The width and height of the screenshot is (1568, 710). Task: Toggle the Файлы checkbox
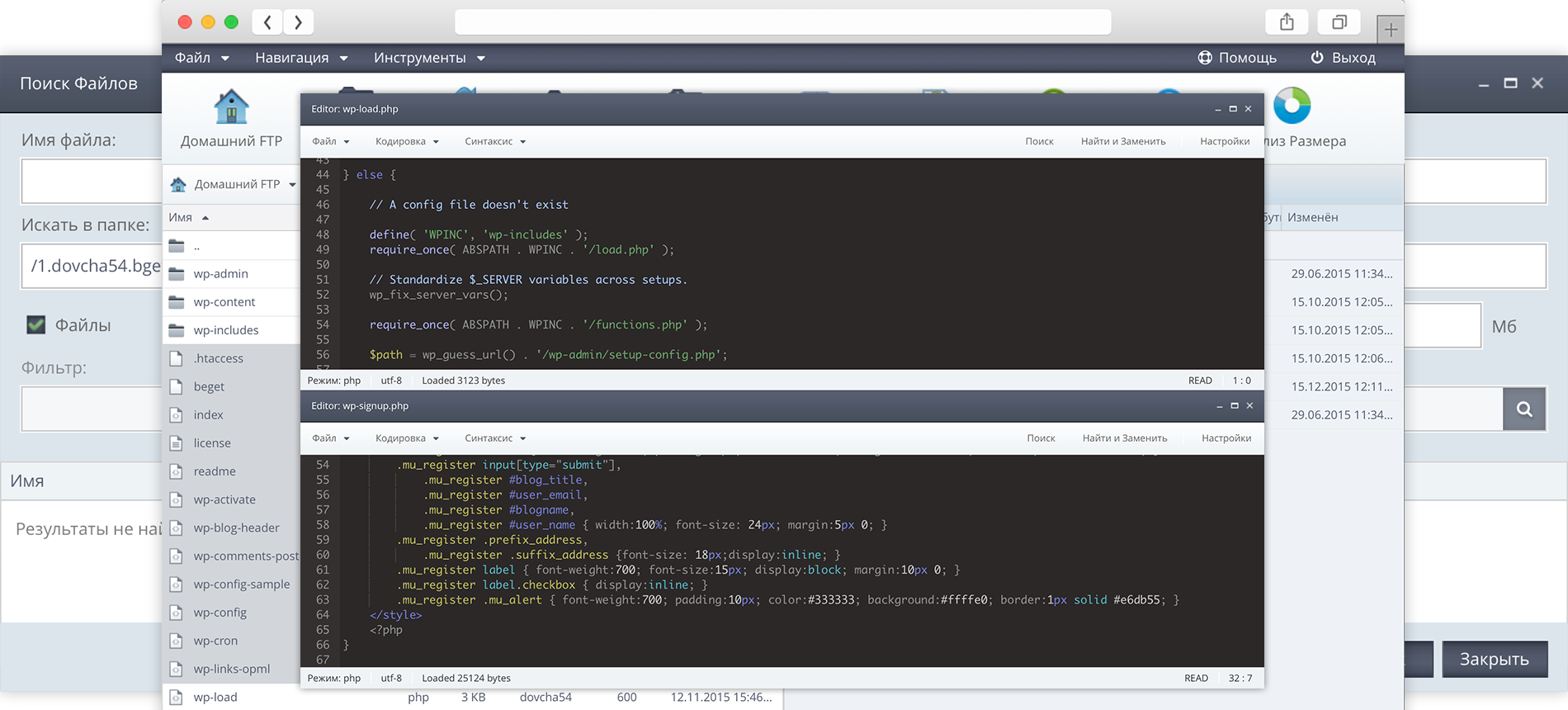35,325
